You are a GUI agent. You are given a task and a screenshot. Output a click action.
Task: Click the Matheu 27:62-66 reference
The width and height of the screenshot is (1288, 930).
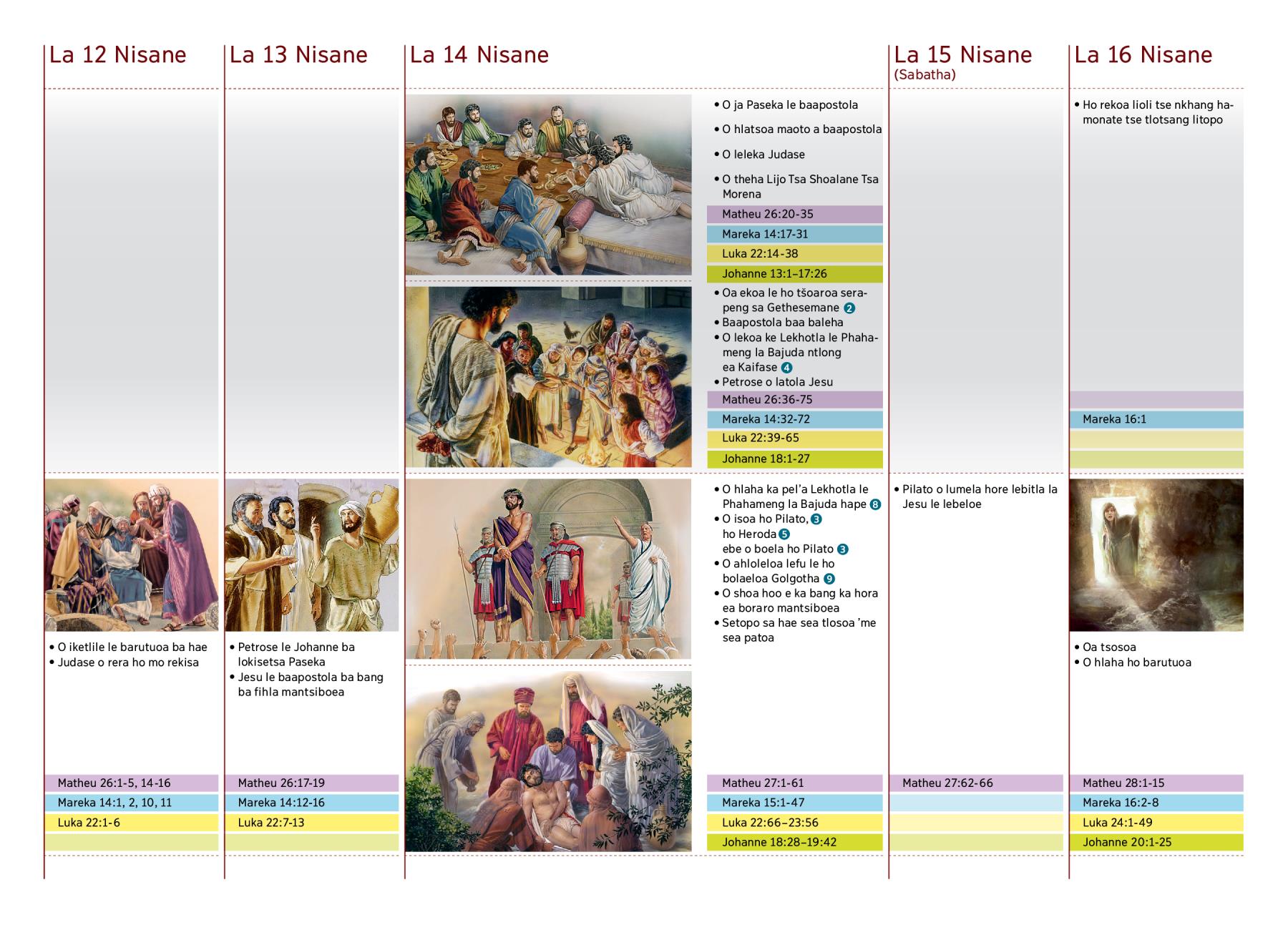pos(976,783)
